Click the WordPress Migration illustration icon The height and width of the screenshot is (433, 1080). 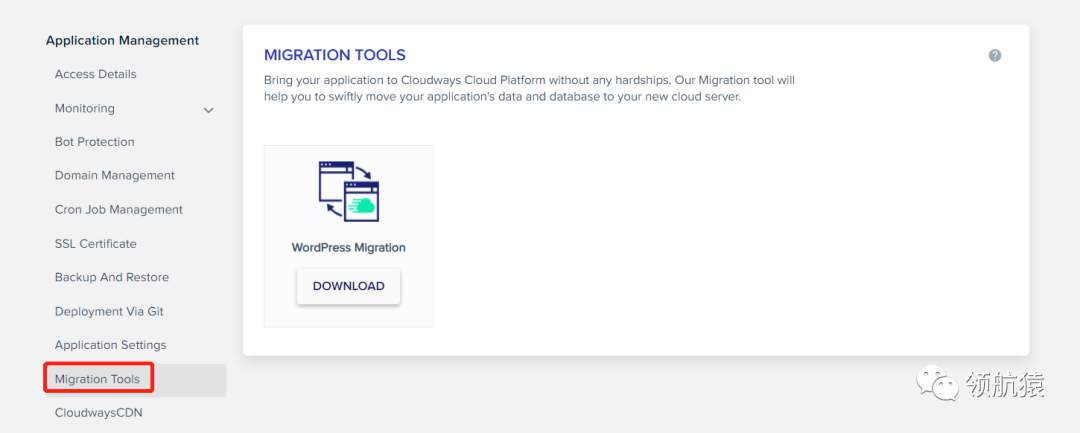tap(348, 191)
